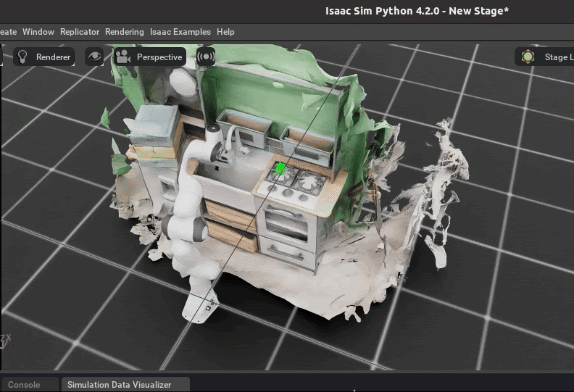Open the partially visible Create menu
Screen dimensions: 574x392
(8, 32)
